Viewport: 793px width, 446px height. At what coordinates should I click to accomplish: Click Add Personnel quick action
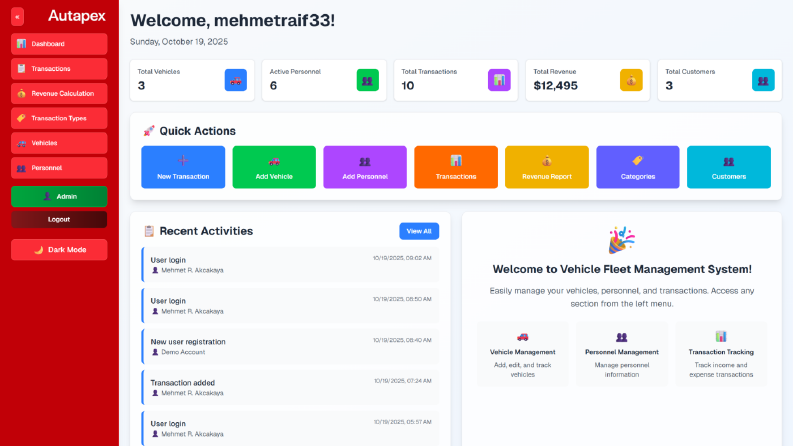pos(365,167)
